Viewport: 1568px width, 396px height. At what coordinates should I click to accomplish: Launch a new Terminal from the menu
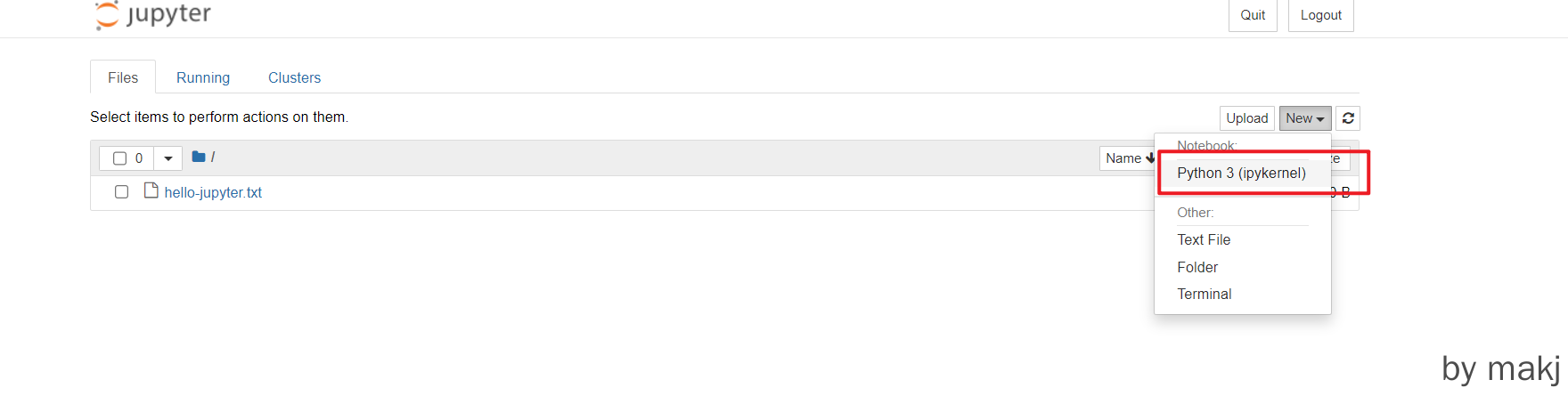1205,294
